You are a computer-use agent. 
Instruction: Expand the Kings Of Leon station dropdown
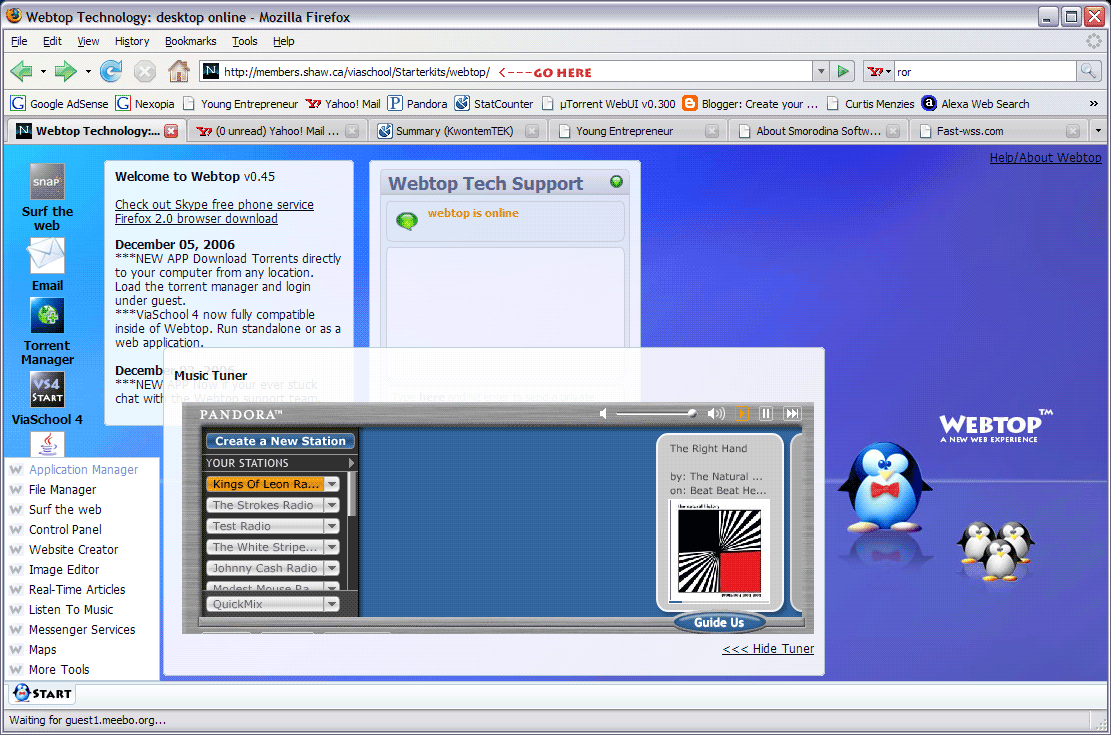coord(333,483)
